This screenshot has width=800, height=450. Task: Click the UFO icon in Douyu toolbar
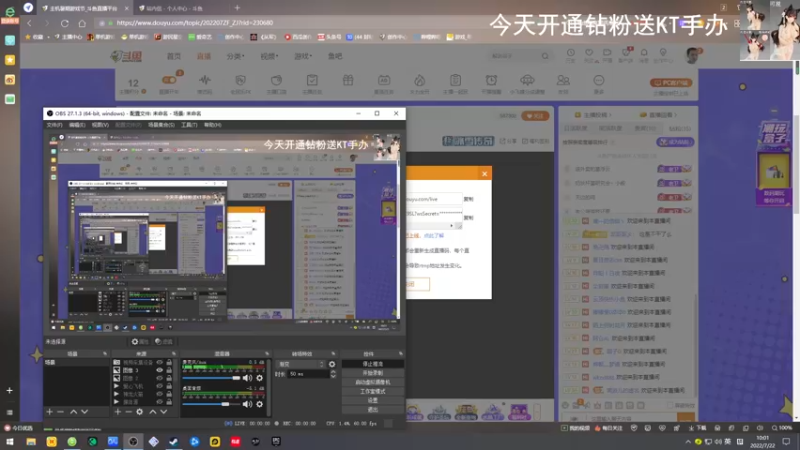(527, 80)
